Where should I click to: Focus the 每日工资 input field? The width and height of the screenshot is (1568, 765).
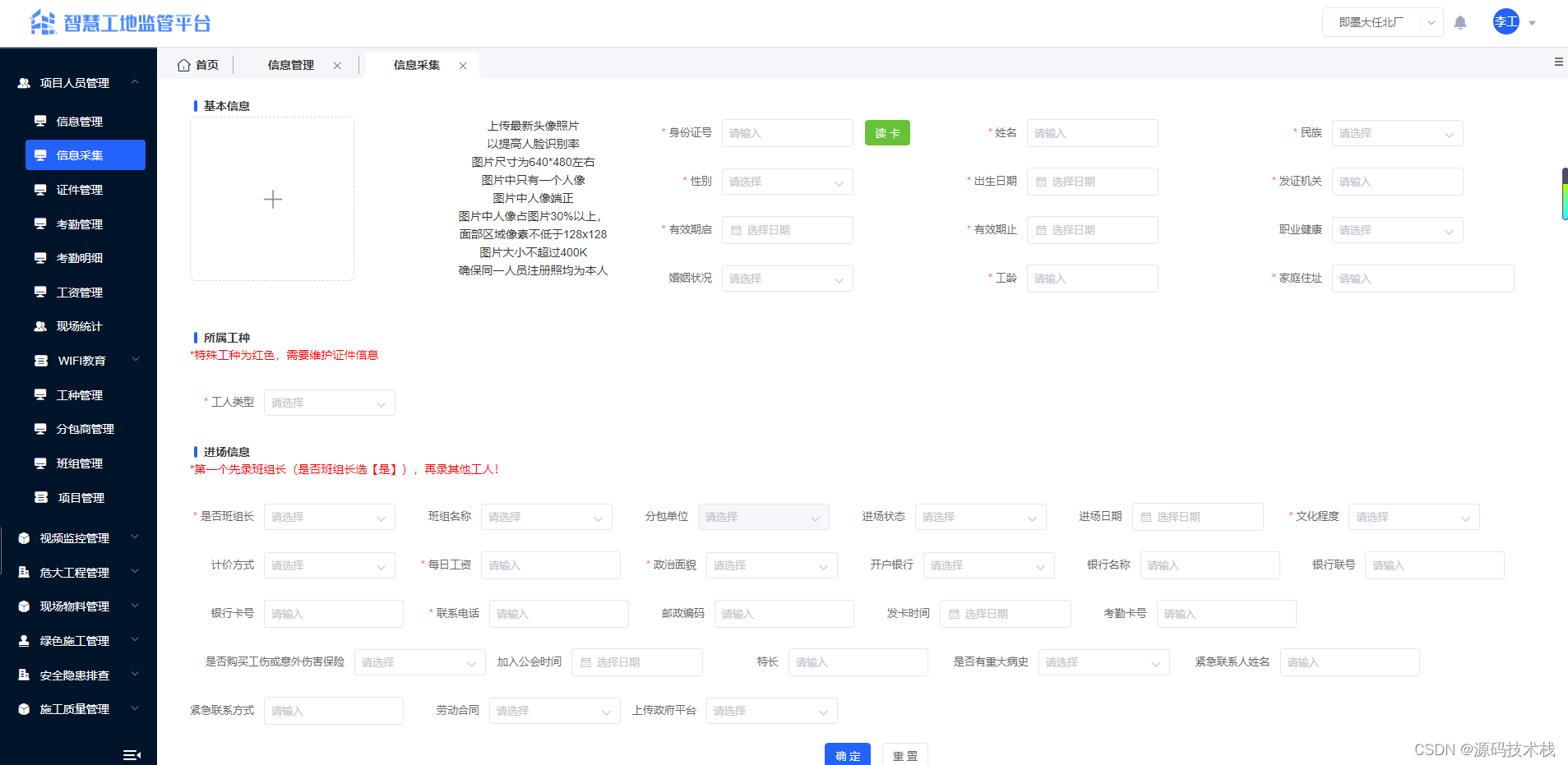click(x=551, y=565)
